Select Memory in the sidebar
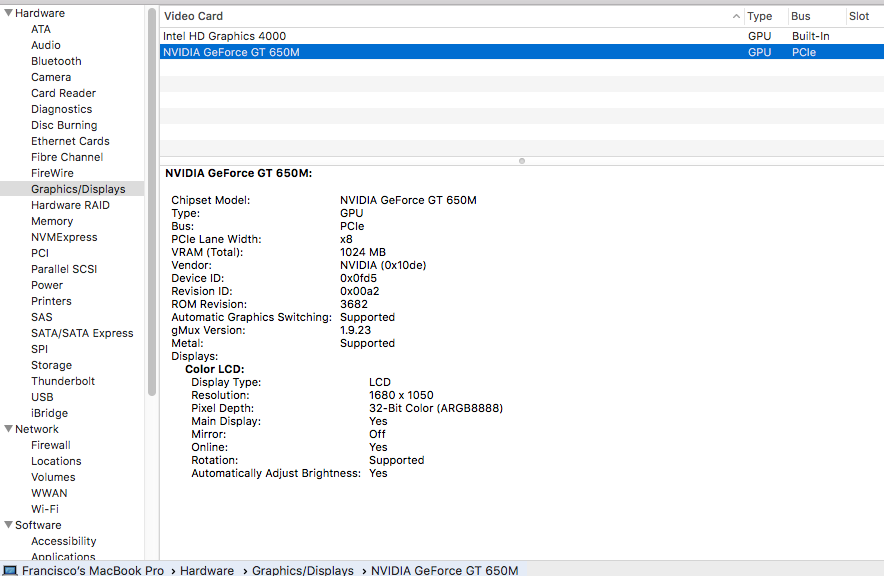This screenshot has width=884, height=576. (x=52, y=221)
